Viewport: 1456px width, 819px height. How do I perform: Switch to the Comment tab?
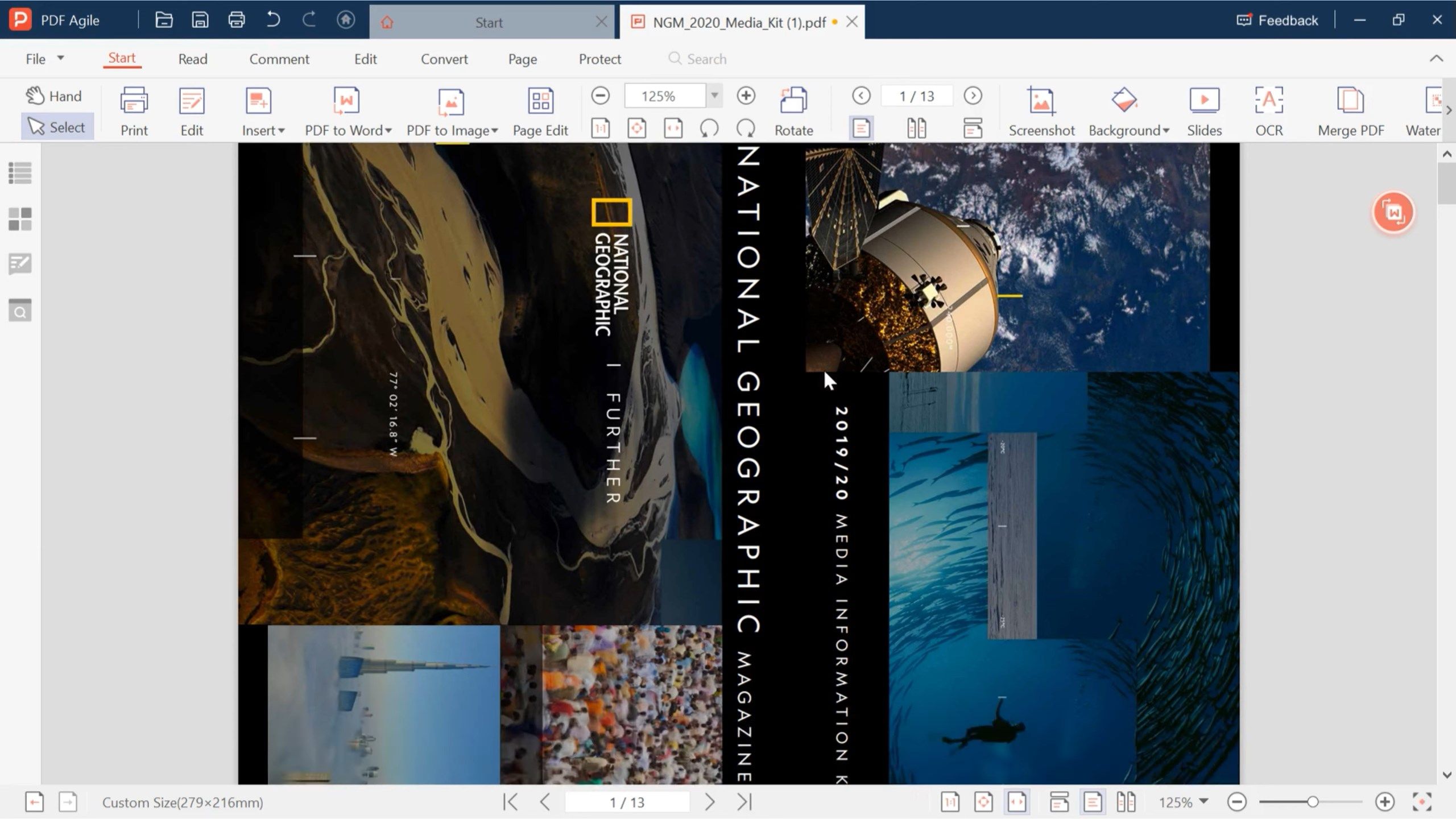[x=279, y=59]
